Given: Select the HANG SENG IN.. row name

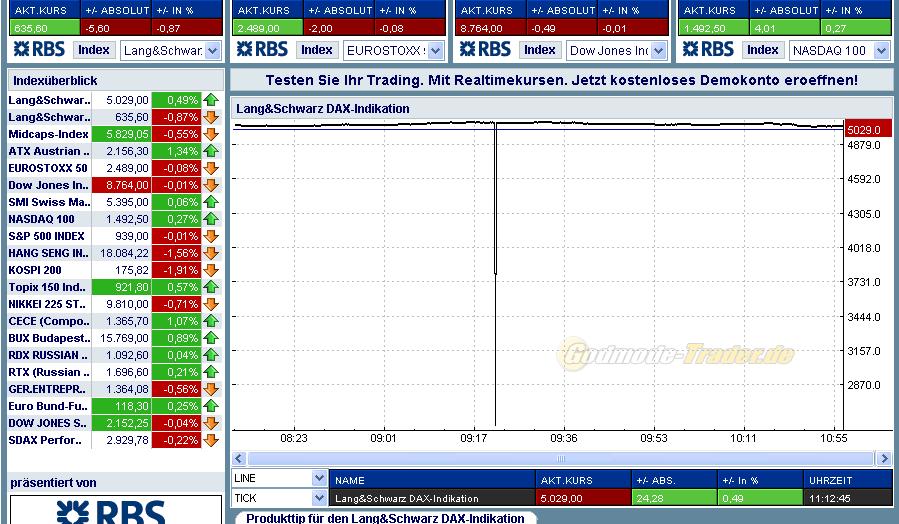Looking at the screenshot, I should (48, 253).
